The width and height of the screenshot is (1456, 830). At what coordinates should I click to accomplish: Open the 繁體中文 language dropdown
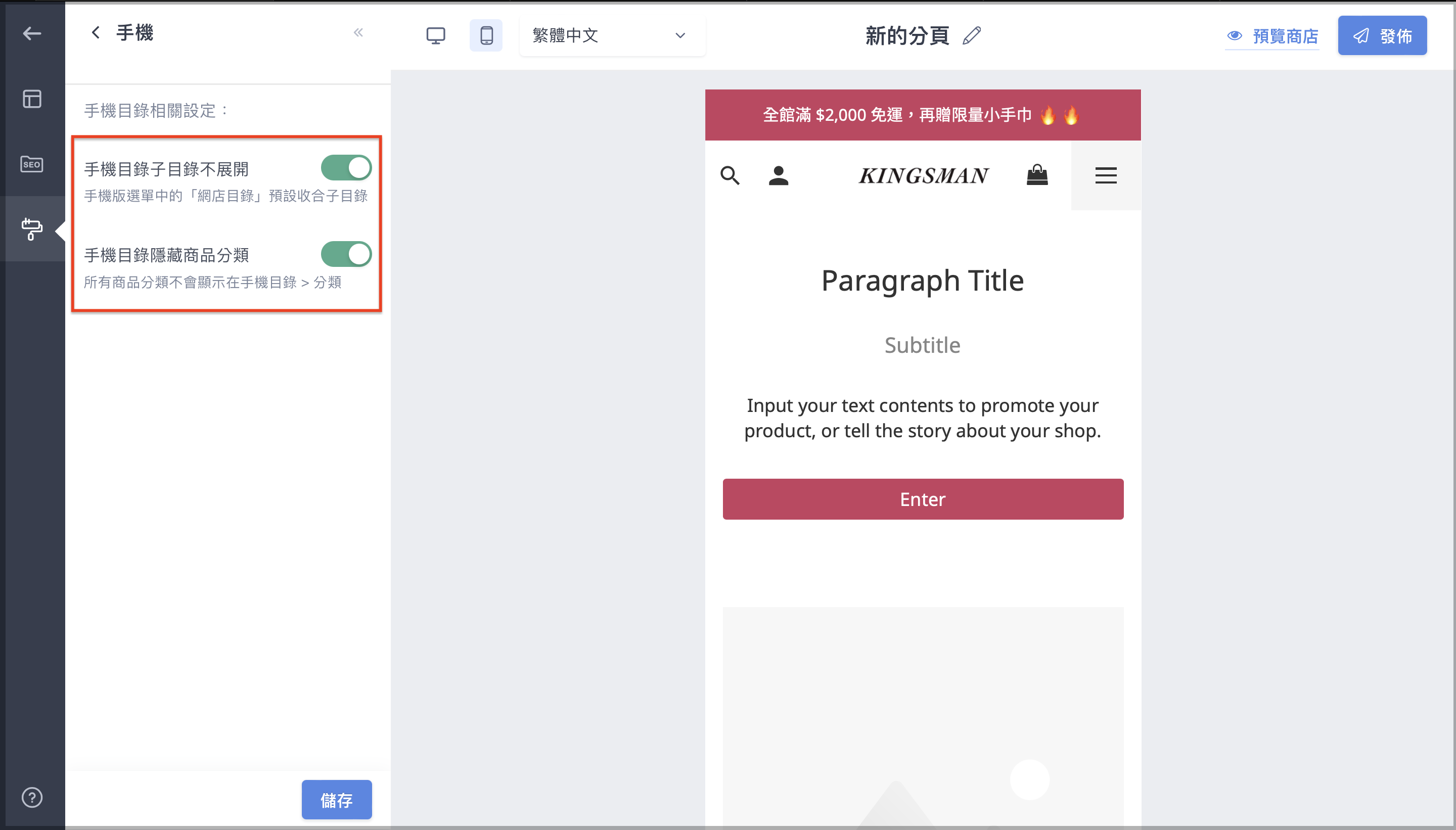tap(612, 35)
